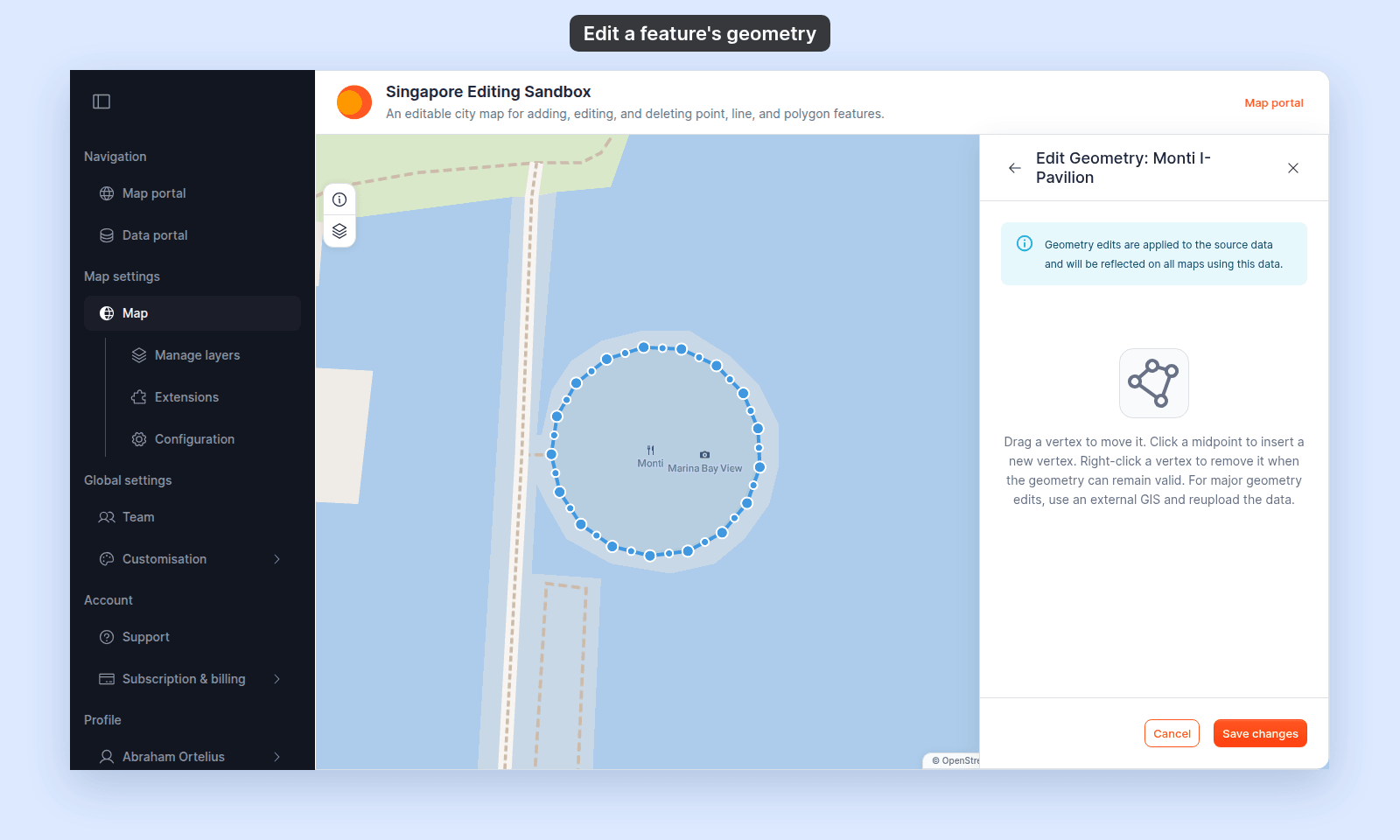Follow the Map portal link at top right
Viewport: 1400px width, 840px height.
pos(1274,102)
